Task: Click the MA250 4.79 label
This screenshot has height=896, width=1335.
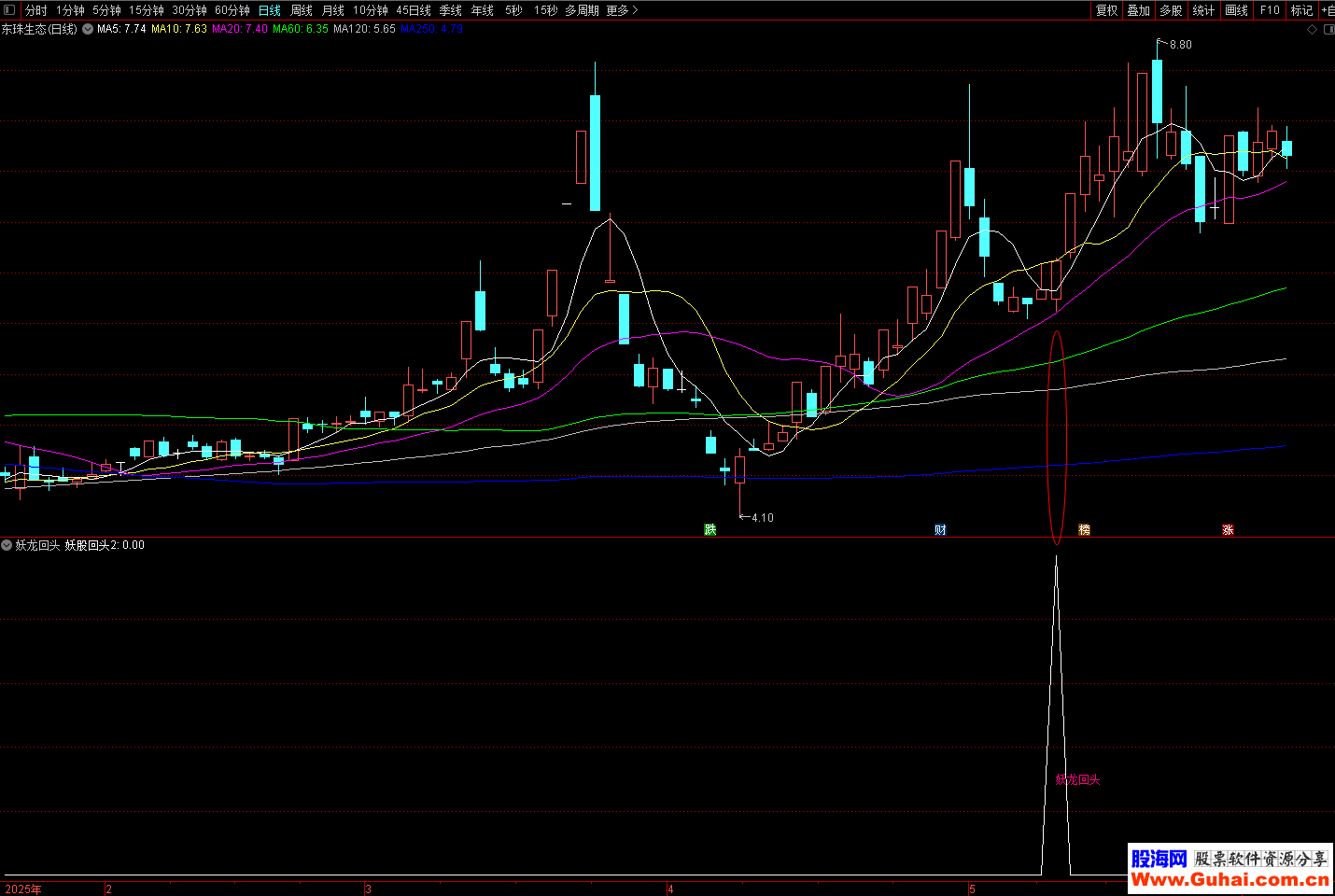Action: coord(431,30)
